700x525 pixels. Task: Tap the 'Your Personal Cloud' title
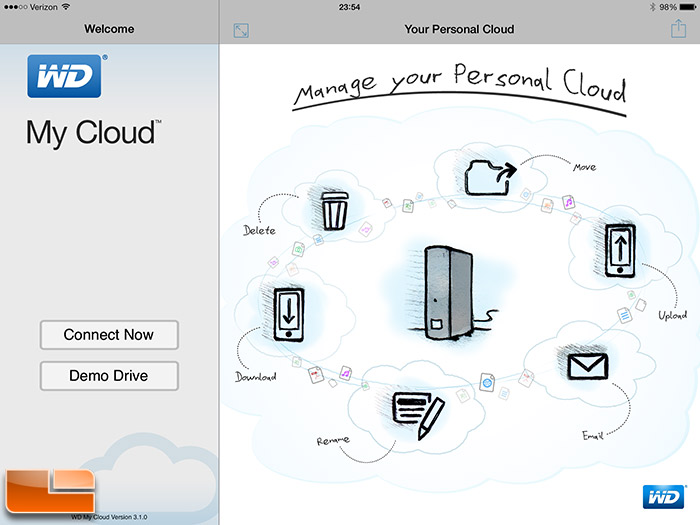[459, 29]
